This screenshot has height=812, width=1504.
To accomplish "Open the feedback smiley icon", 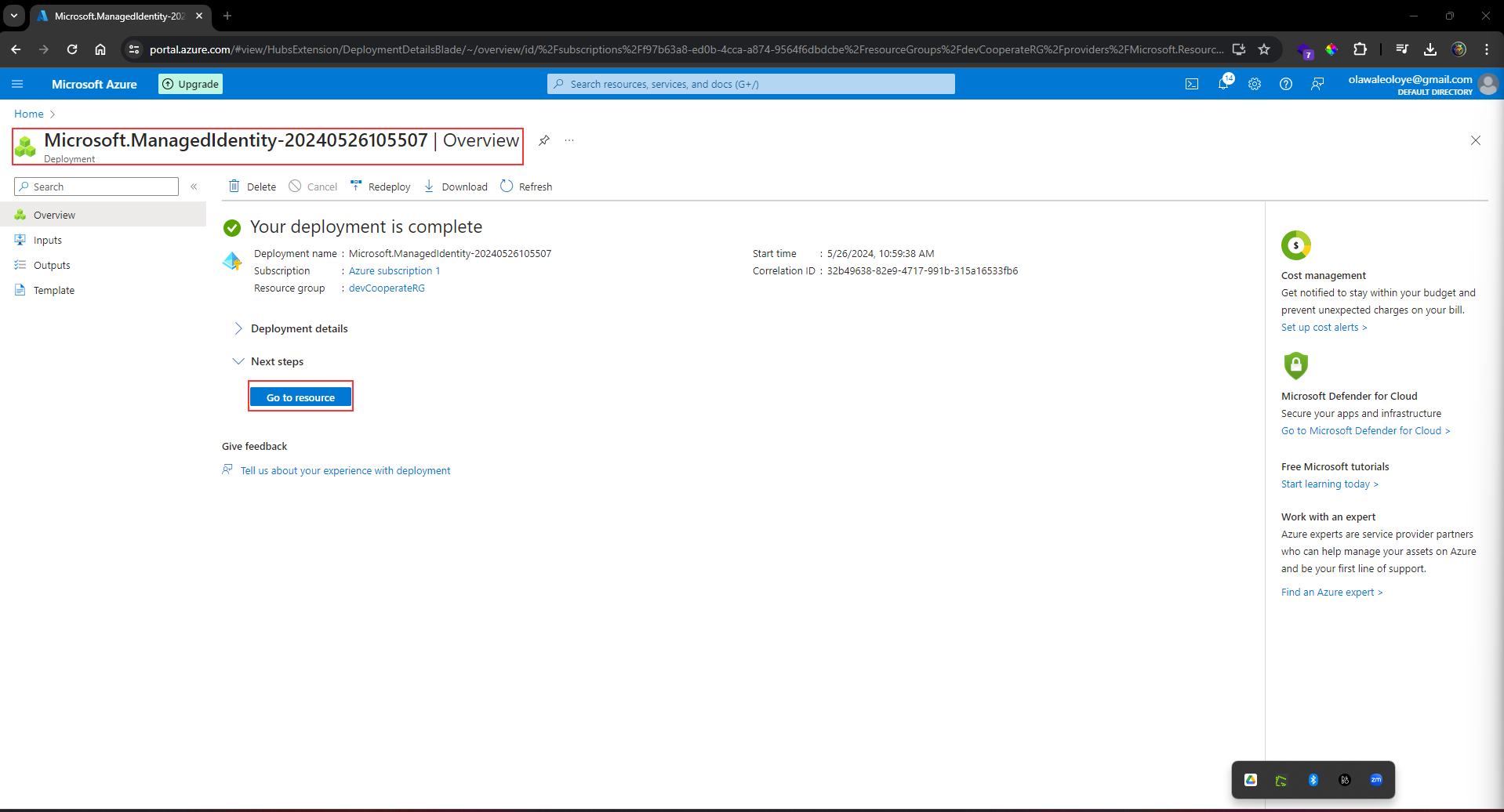I will point(1317,84).
